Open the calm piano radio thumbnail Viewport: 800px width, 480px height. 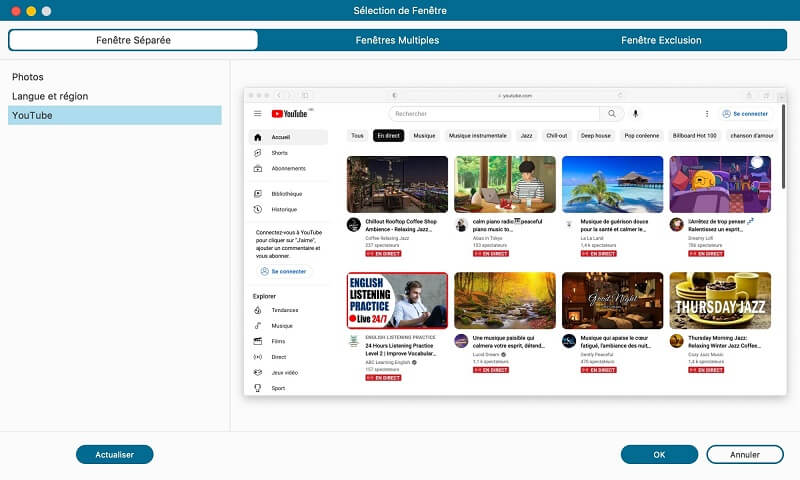pyautogui.click(x=505, y=184)
